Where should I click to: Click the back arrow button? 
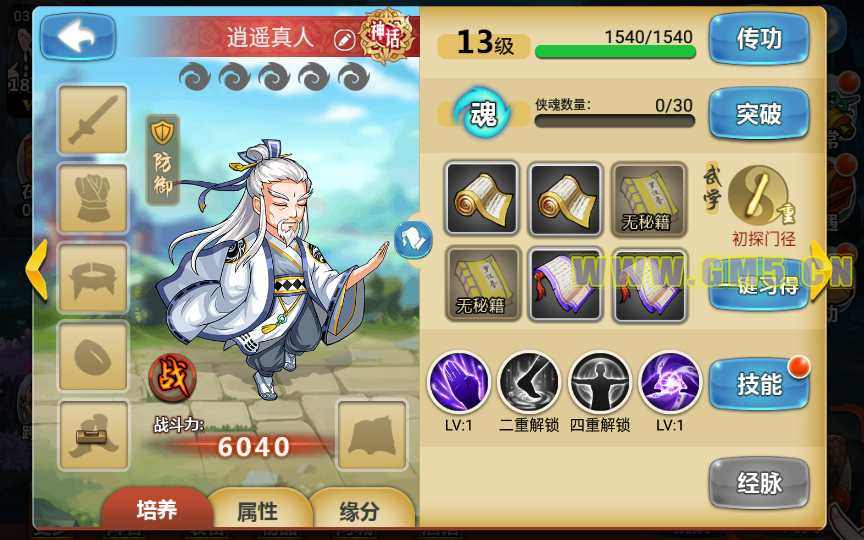(78, 36)
